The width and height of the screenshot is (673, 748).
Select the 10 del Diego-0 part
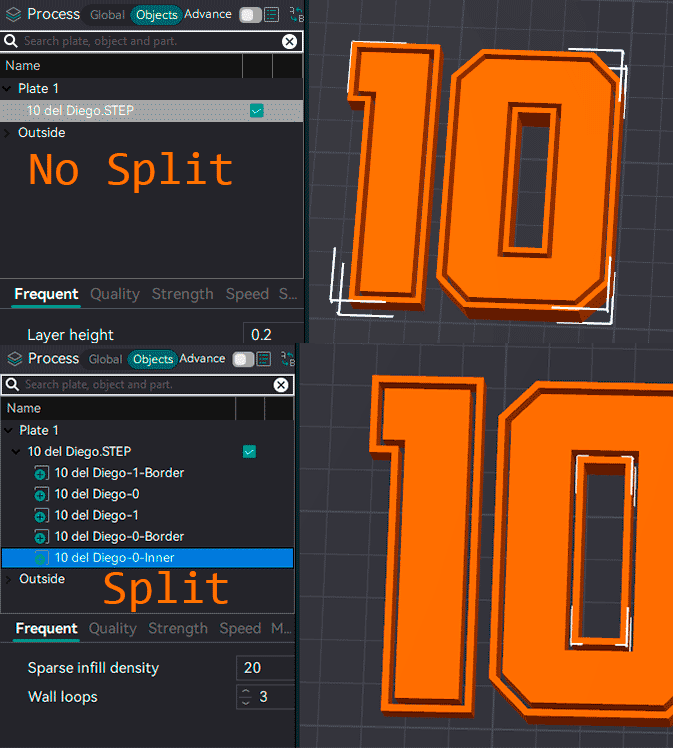coord(96,494)
